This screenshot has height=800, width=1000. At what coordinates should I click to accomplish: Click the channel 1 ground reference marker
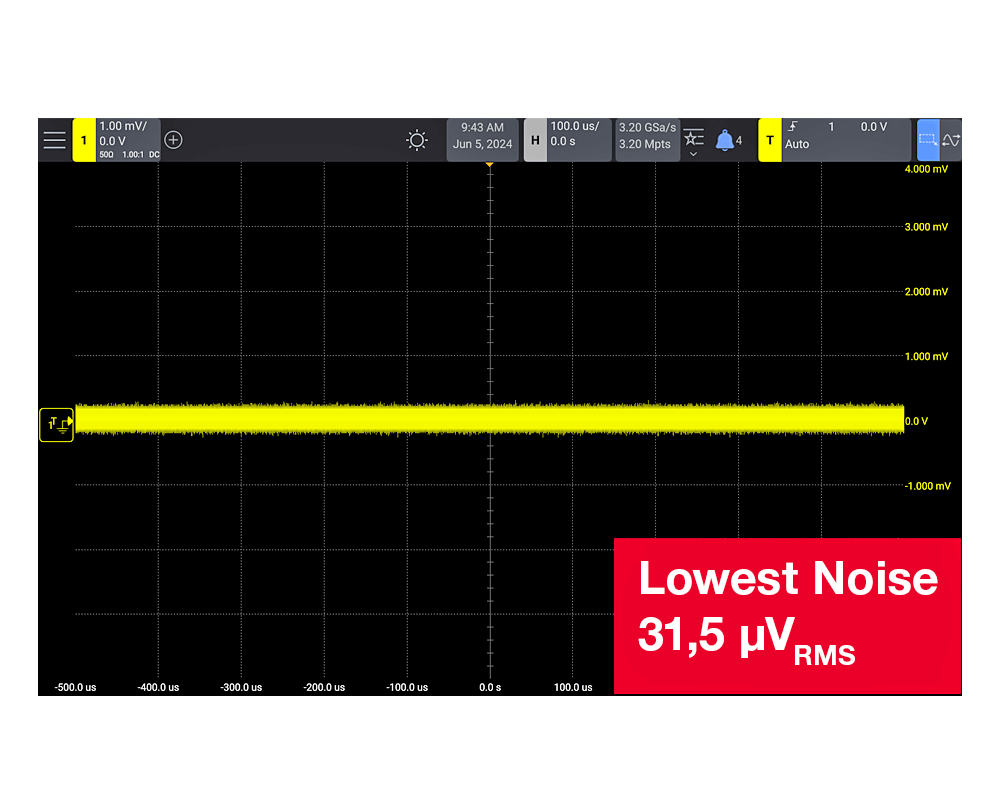(x=56, y=424)
